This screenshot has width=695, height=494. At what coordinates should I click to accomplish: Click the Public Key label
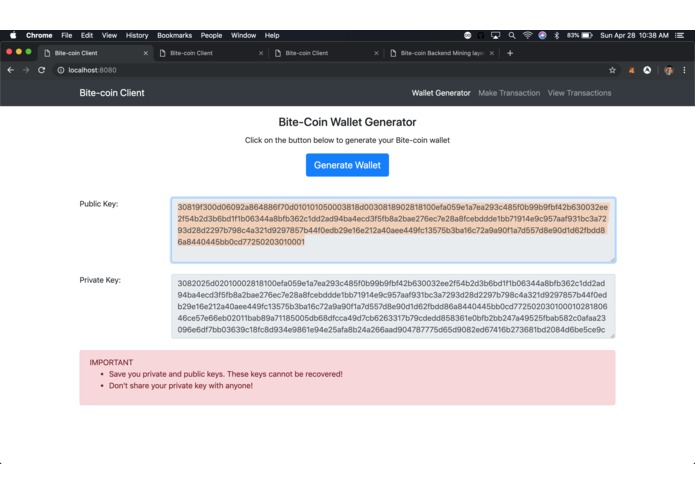click(99, 204)
